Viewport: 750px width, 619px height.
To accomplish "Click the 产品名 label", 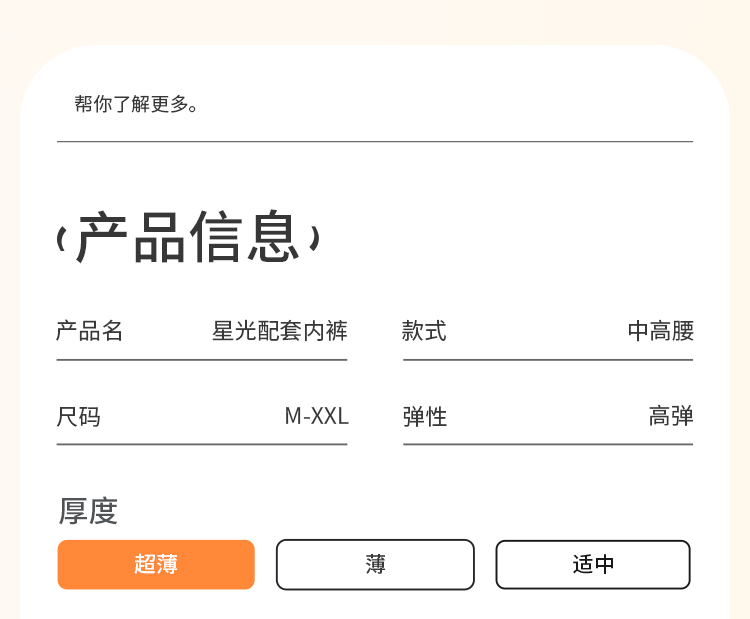I will 89,331.
